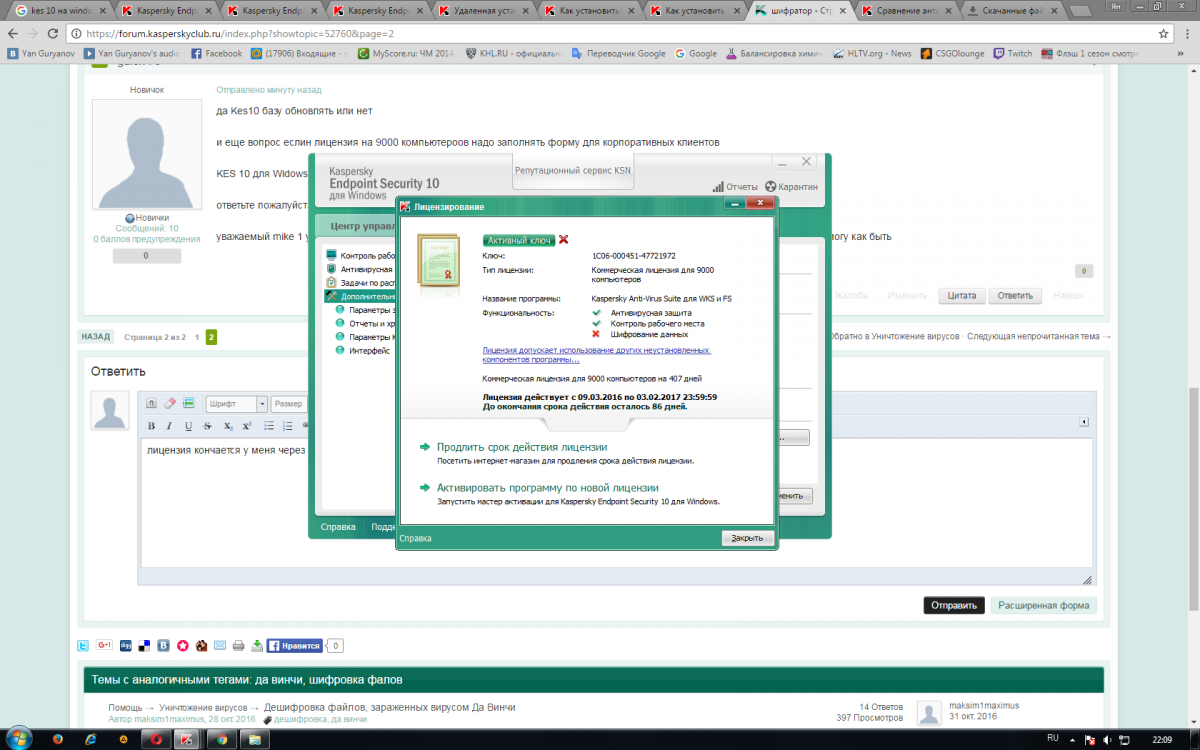1200x750 pixels.
Task: Open Справка link in the licensing dialog
Action: [x=415, y=538]
